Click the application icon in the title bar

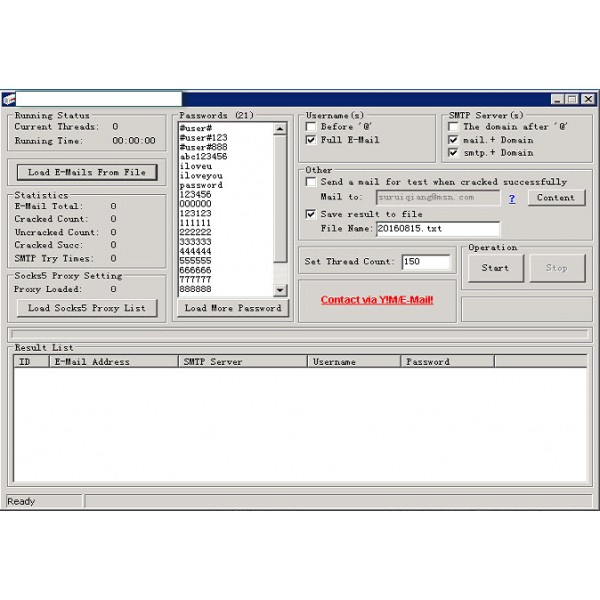[8, 99]
